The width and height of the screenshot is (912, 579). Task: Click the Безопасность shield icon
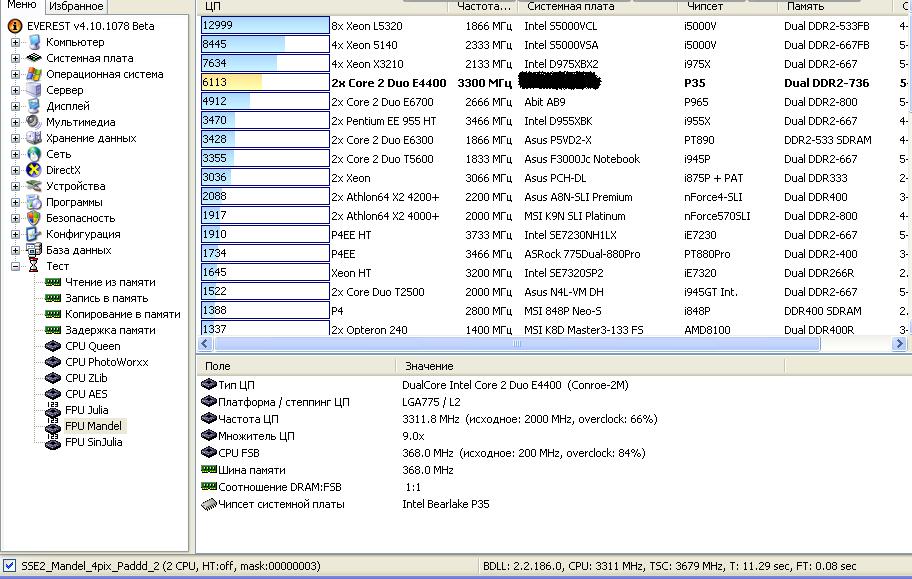pyautogui.click(x=34, y=218)
